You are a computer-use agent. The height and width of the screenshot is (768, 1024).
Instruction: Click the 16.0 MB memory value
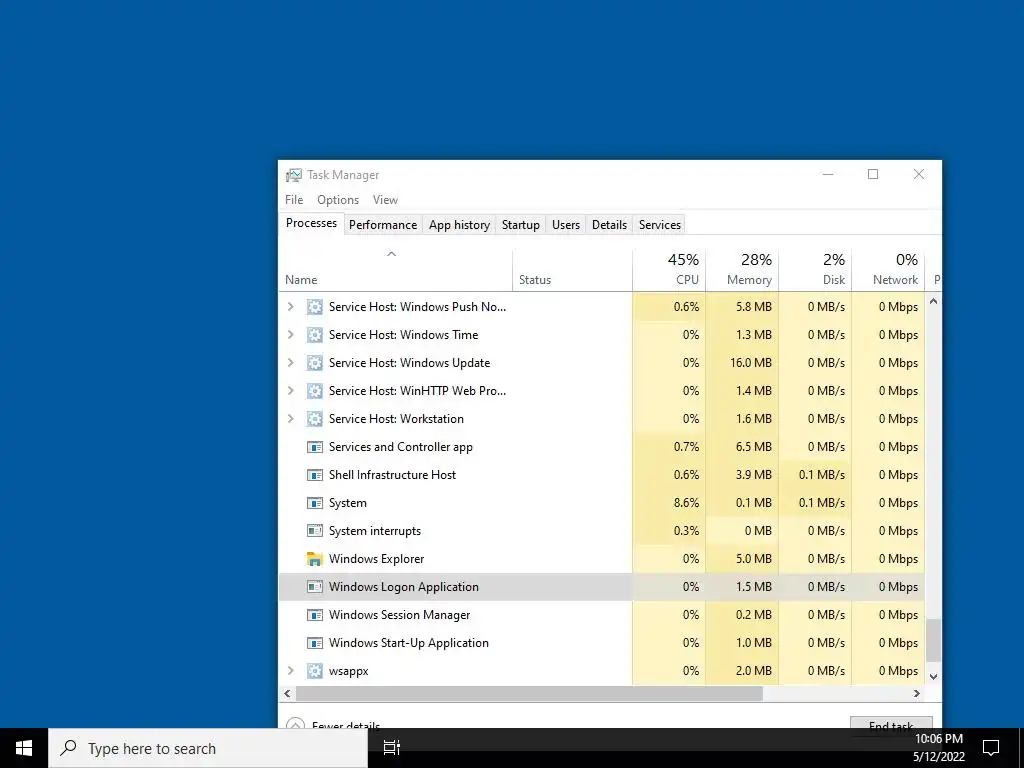(x=750, y=363)
